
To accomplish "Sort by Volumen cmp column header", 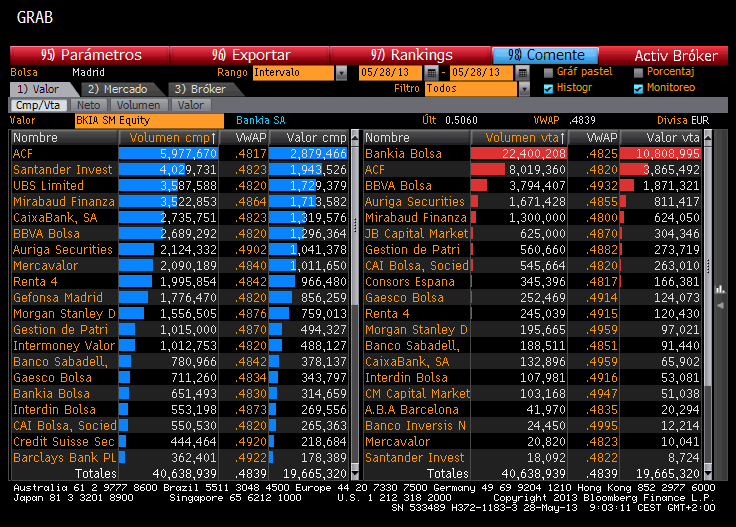I will point(168,138).
